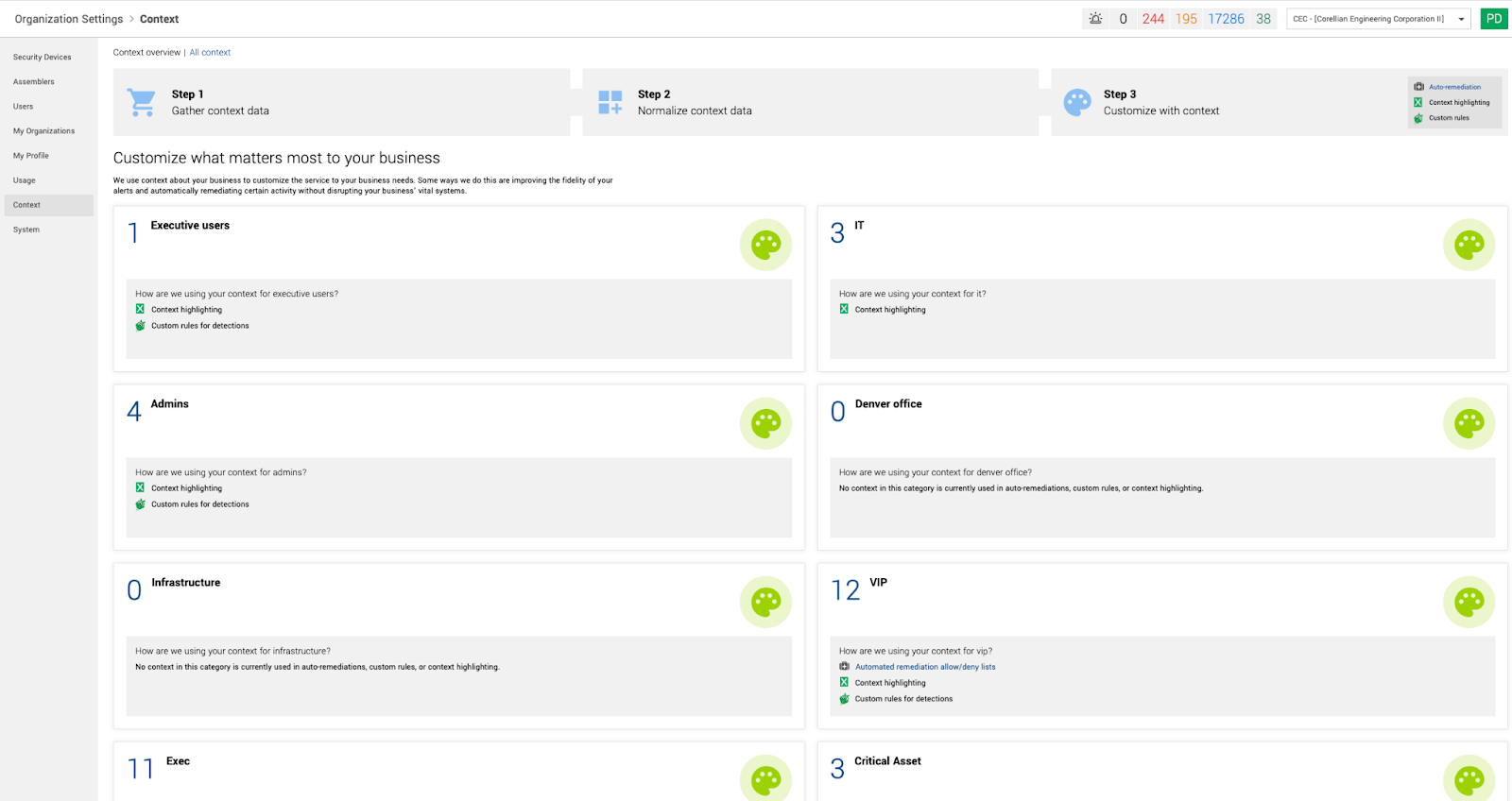This screenshot has height=801, width=1512.
Task: Click blue 17286 alert count
Action: [1226, 19]
